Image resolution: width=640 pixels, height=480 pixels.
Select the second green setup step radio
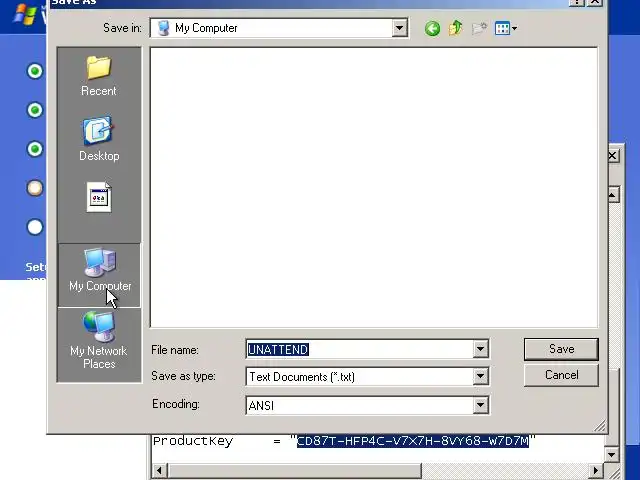pyautogui.click(x=35, y=110)
